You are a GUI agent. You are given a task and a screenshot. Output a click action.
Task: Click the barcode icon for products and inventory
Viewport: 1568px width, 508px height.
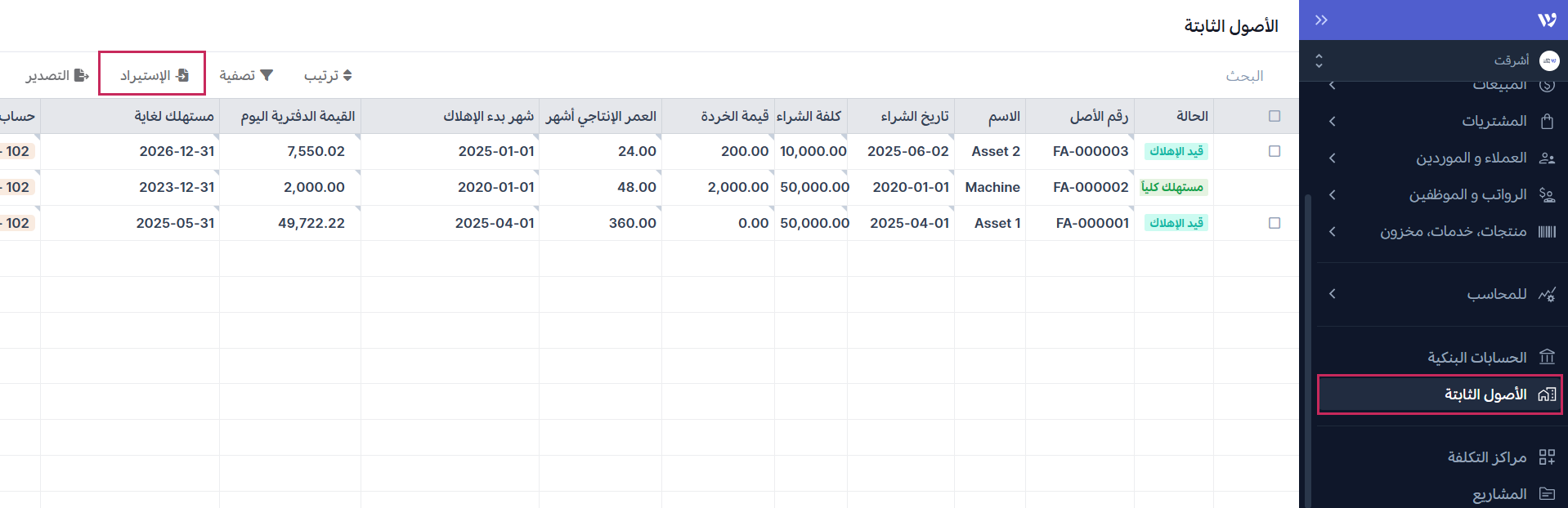[1547, 232]
